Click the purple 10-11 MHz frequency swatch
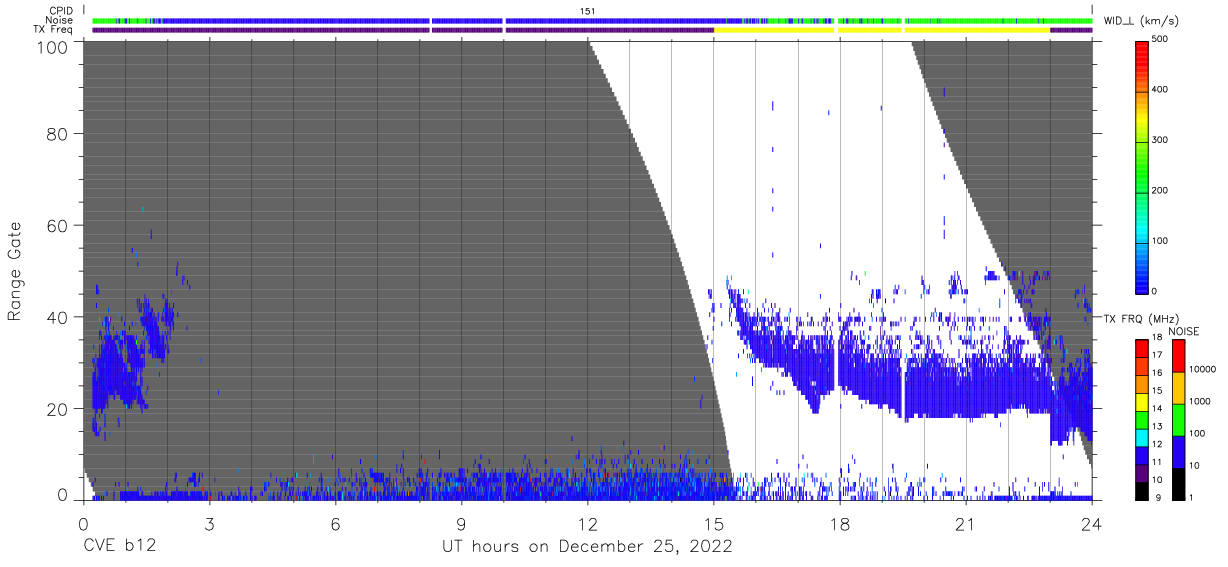Image resolution: width=1228 pixels, height=567 pixels. 1140,471
